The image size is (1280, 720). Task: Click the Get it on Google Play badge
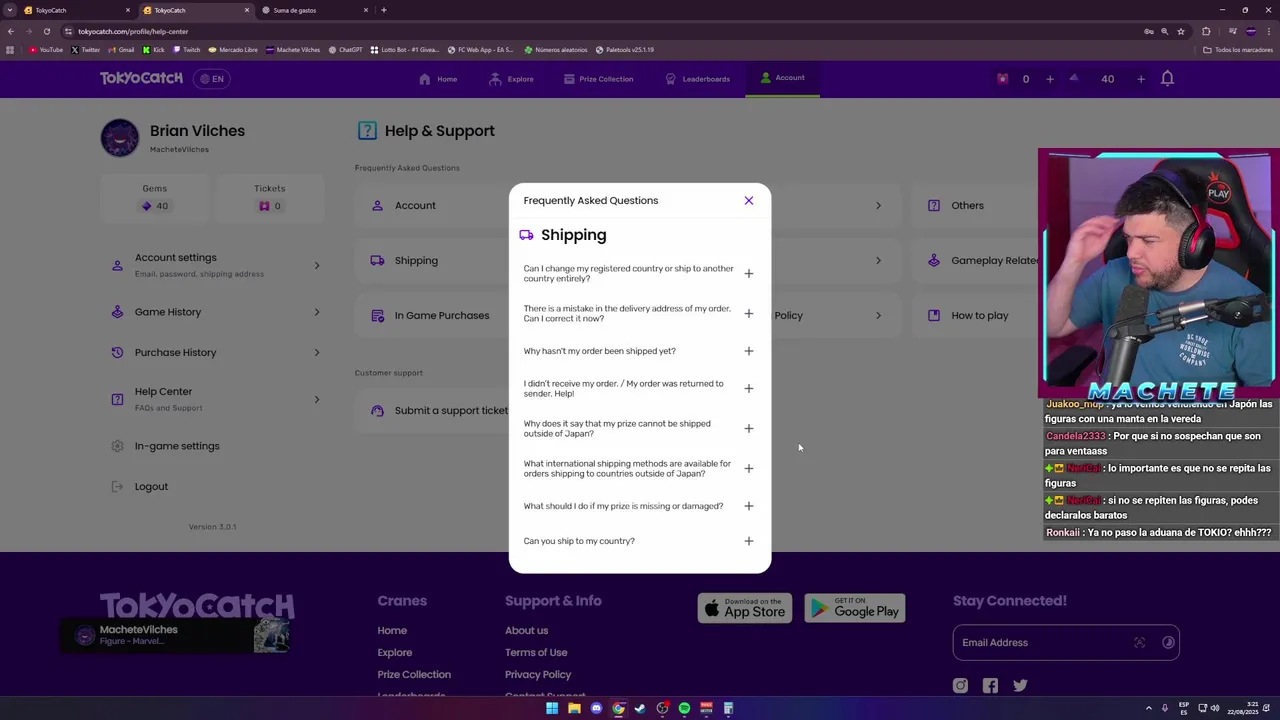click(x=855, y=608)
